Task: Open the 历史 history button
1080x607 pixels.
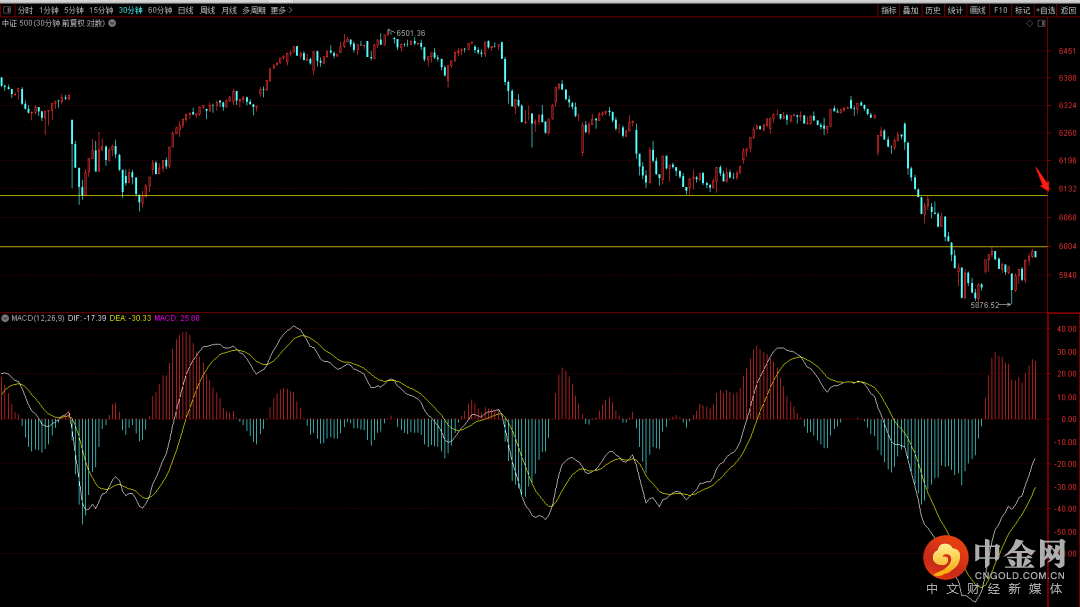Action: click(933, 10)
